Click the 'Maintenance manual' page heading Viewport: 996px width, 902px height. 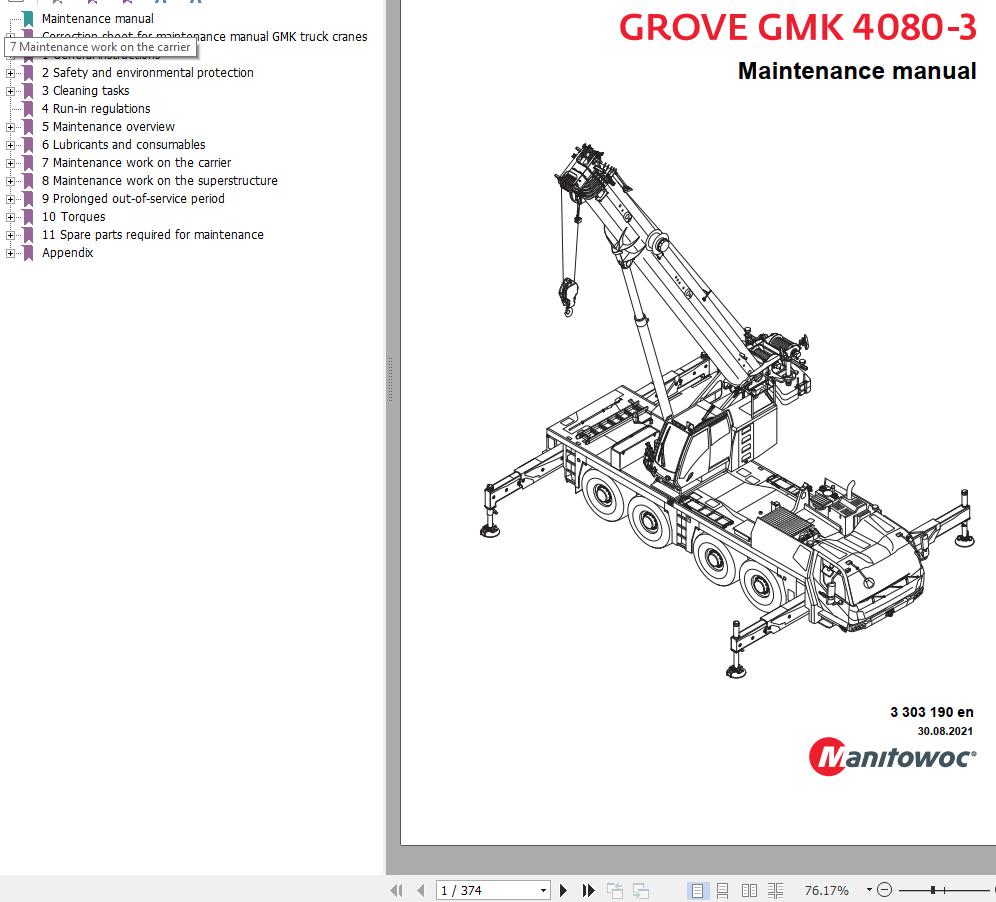(857, 71)
